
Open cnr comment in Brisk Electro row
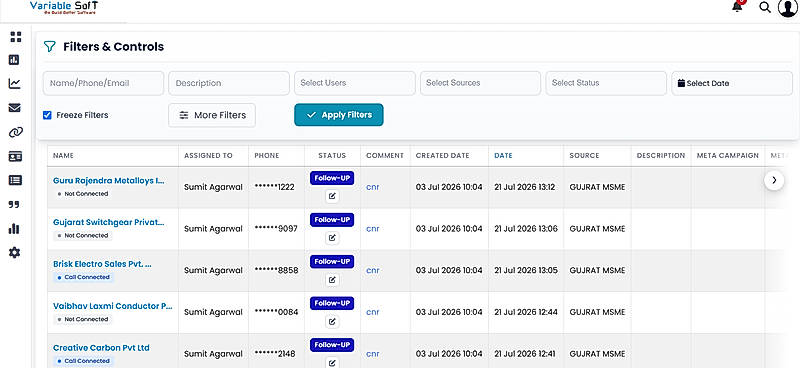(372, 271)
